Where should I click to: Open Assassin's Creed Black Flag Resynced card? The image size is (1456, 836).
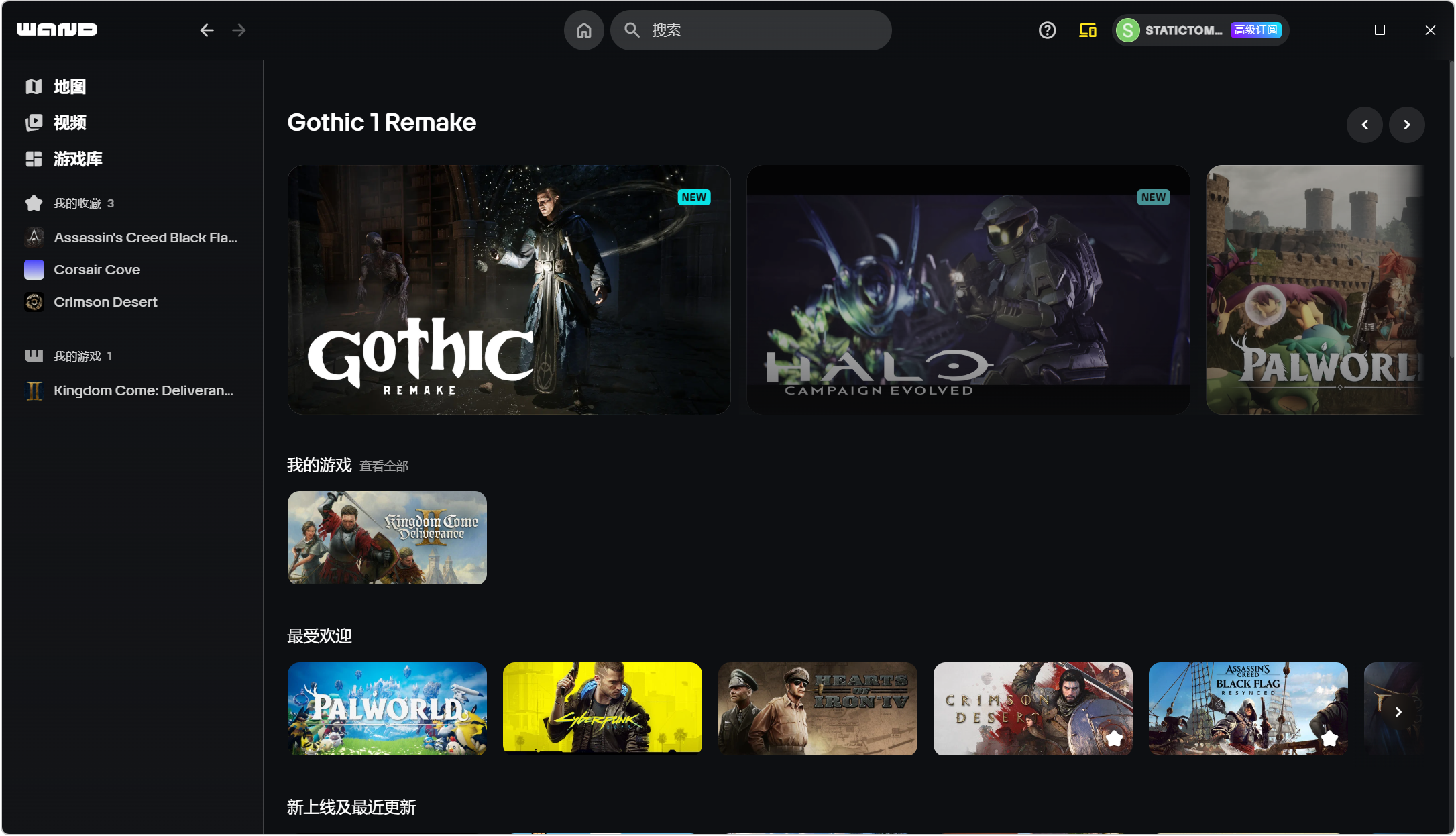coord(1248,709)
